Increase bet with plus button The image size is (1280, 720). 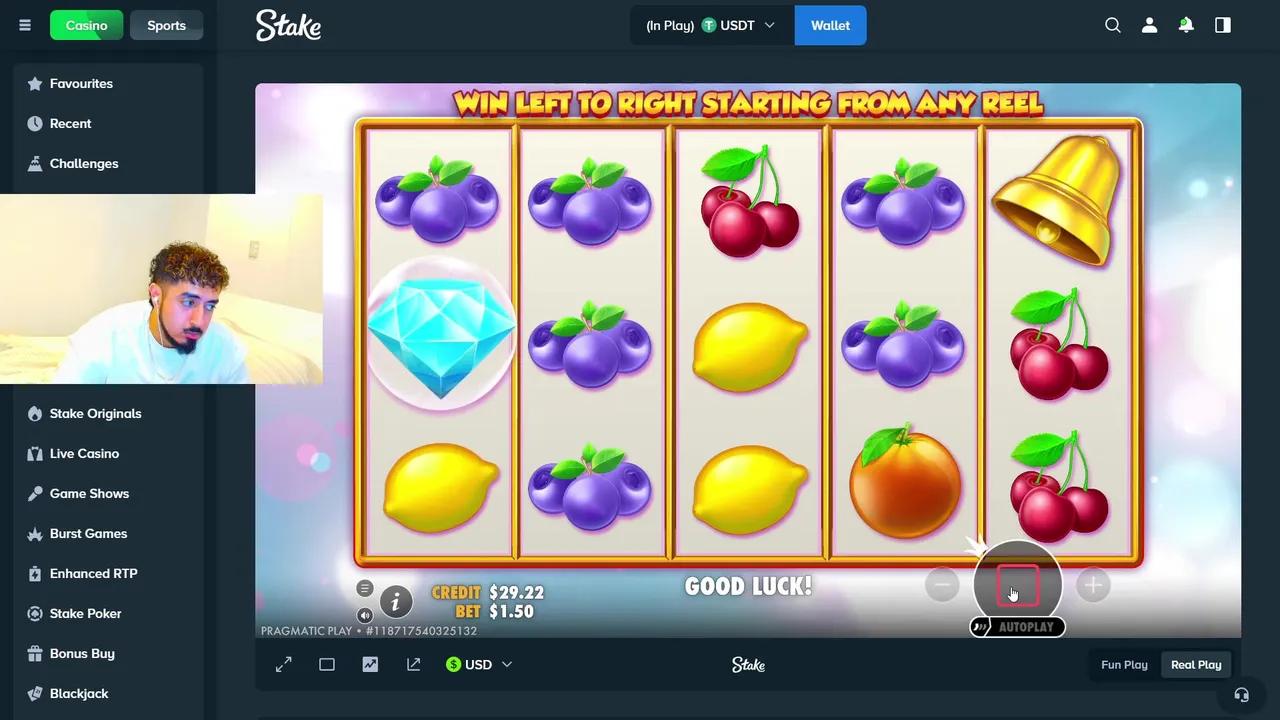[x=1093, y=585]
